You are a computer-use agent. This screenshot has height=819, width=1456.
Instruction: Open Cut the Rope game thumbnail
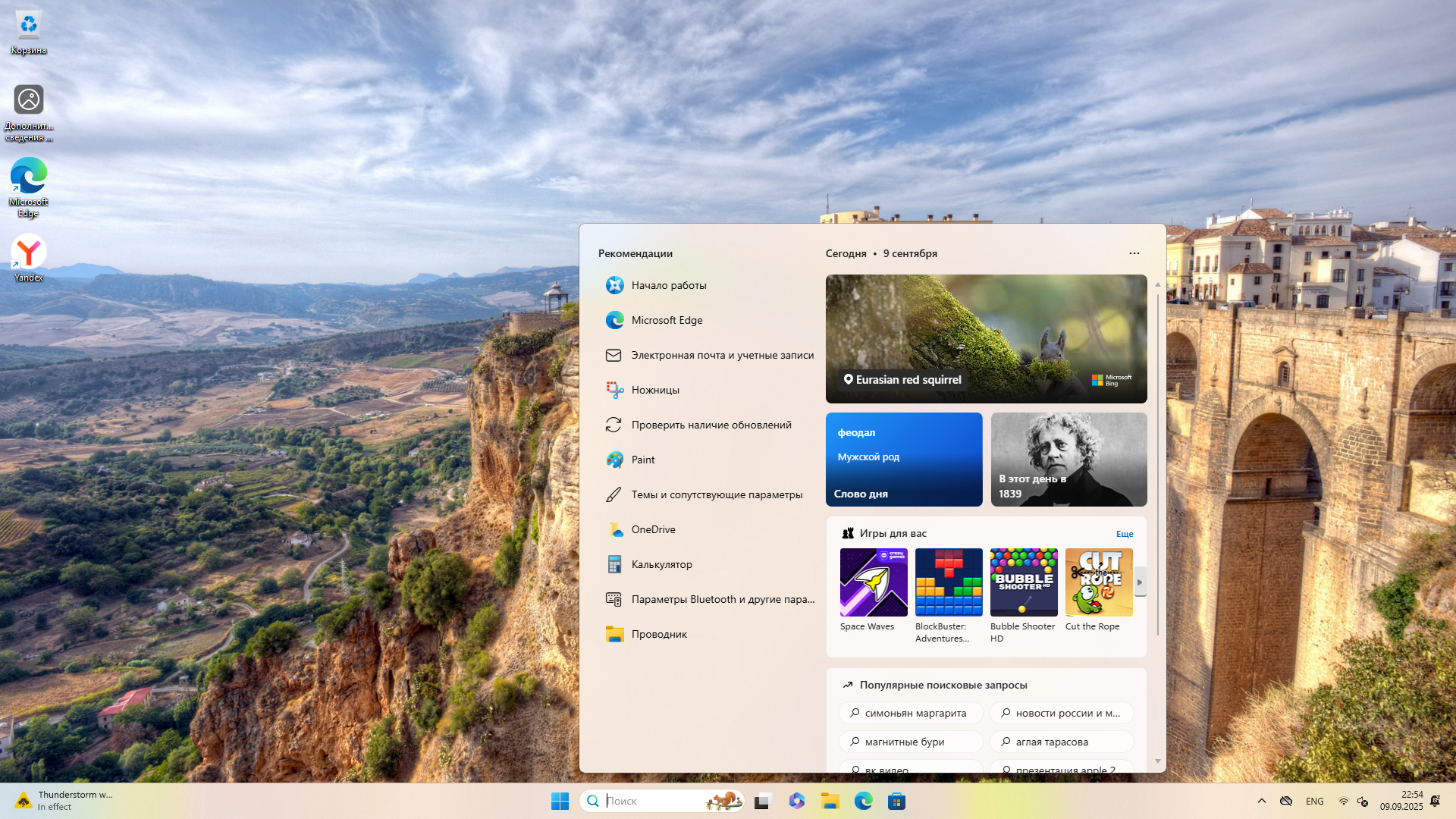[x=1099, y=582]
